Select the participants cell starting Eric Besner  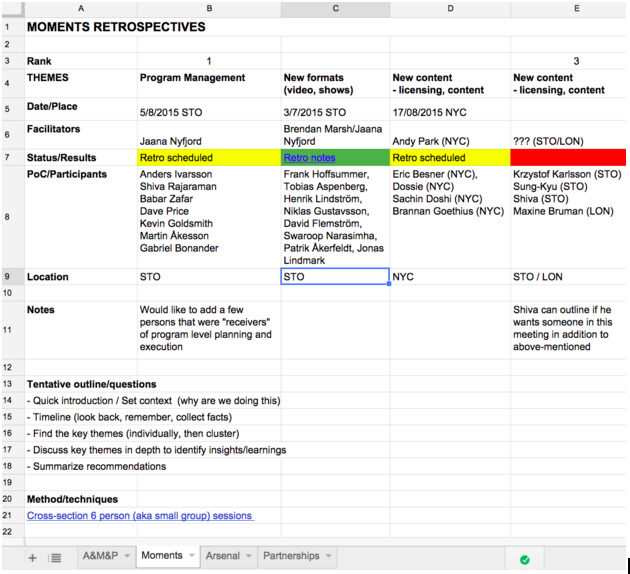click(x=450, y=217)
